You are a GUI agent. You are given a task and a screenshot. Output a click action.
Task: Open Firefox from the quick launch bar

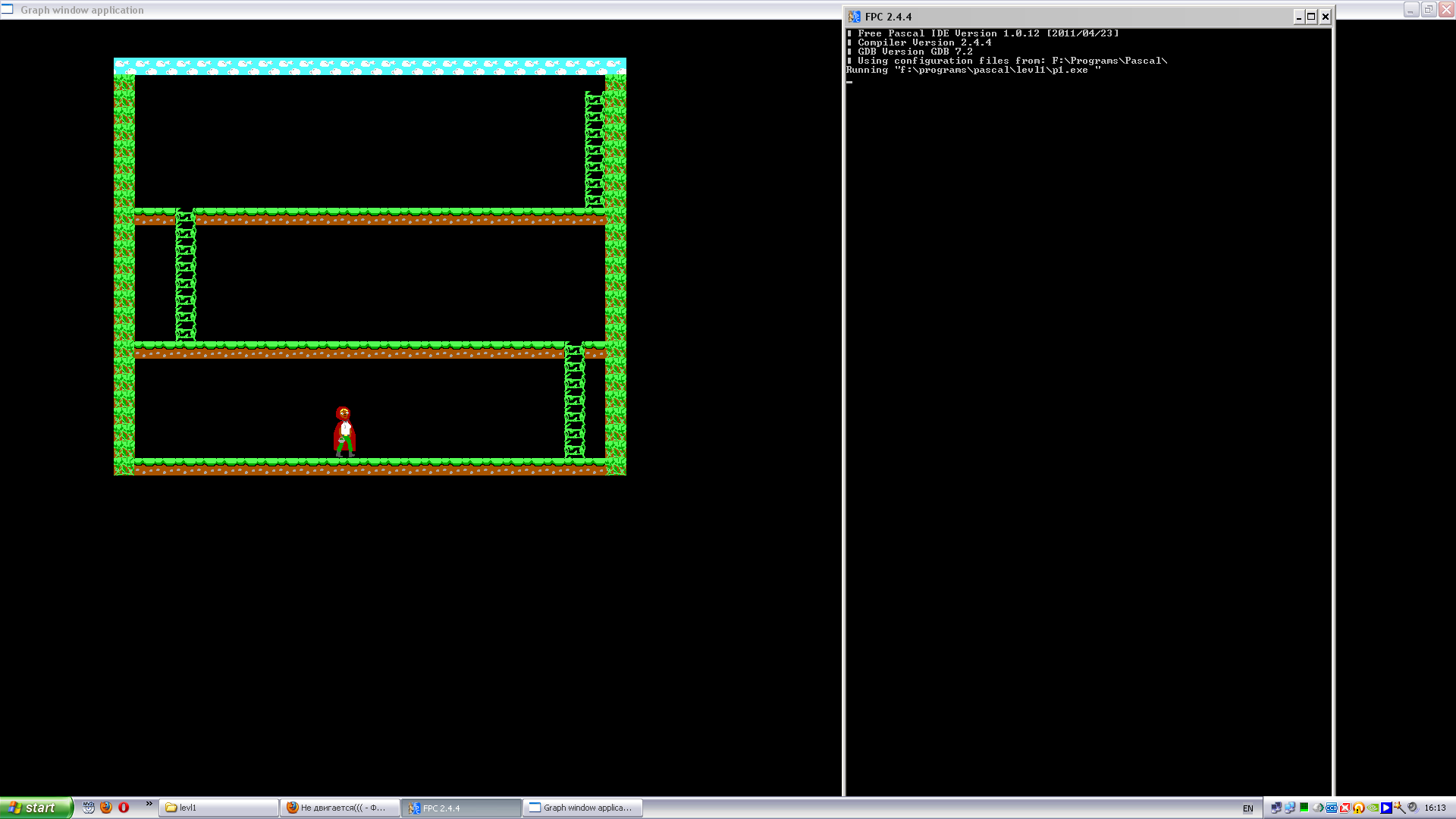[106, 808]
